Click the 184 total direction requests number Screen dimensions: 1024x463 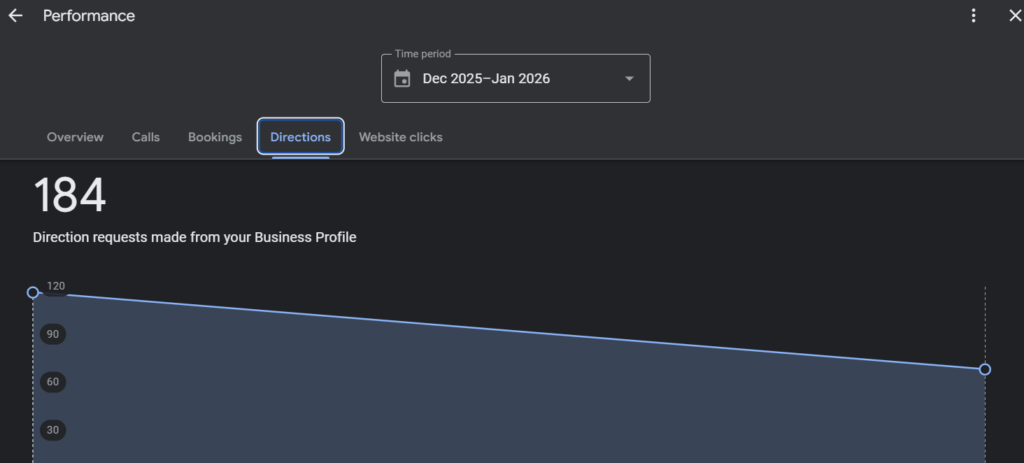70,196
